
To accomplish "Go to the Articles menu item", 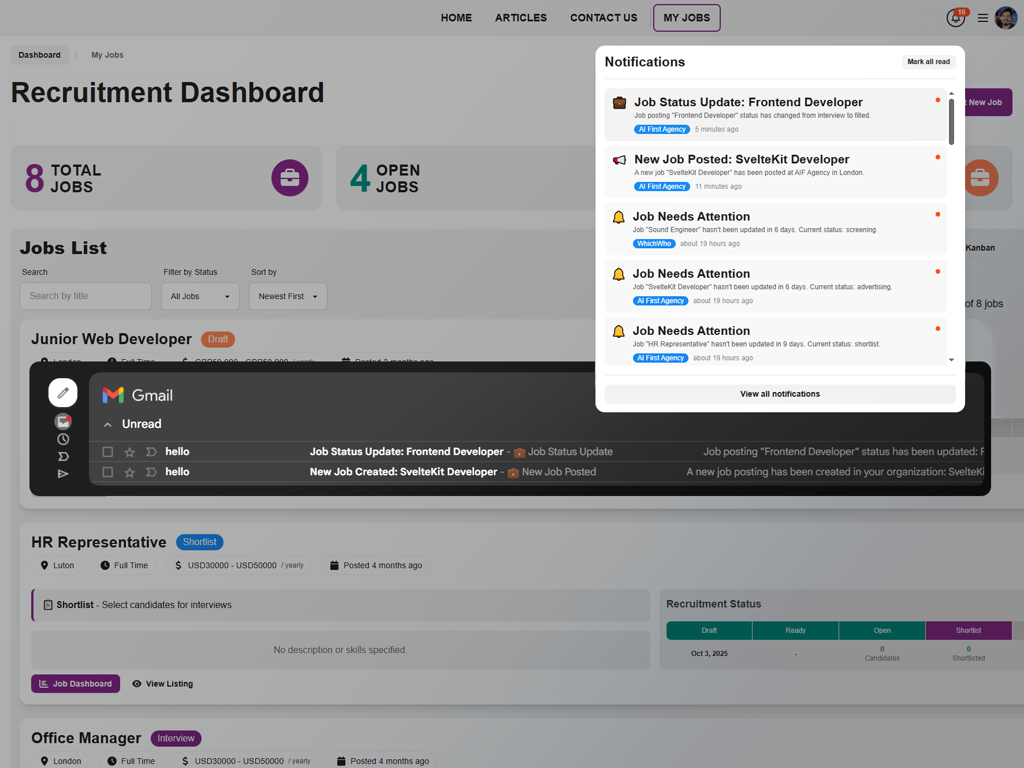I will point(521,18).
